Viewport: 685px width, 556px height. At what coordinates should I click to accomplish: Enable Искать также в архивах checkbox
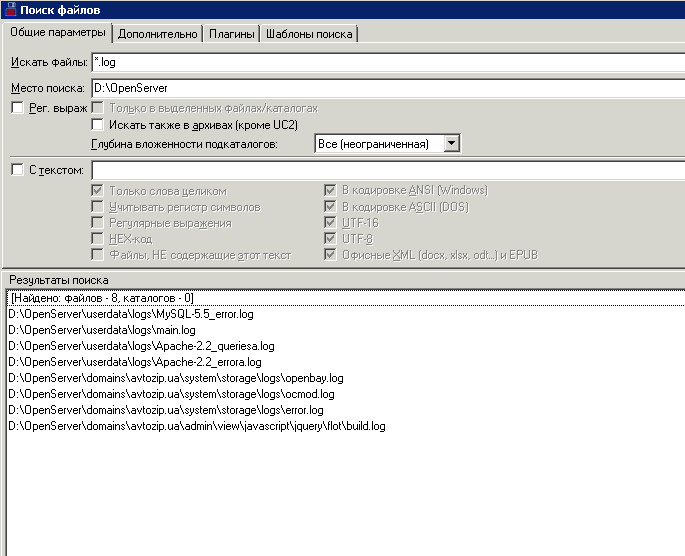coord(98,125)
